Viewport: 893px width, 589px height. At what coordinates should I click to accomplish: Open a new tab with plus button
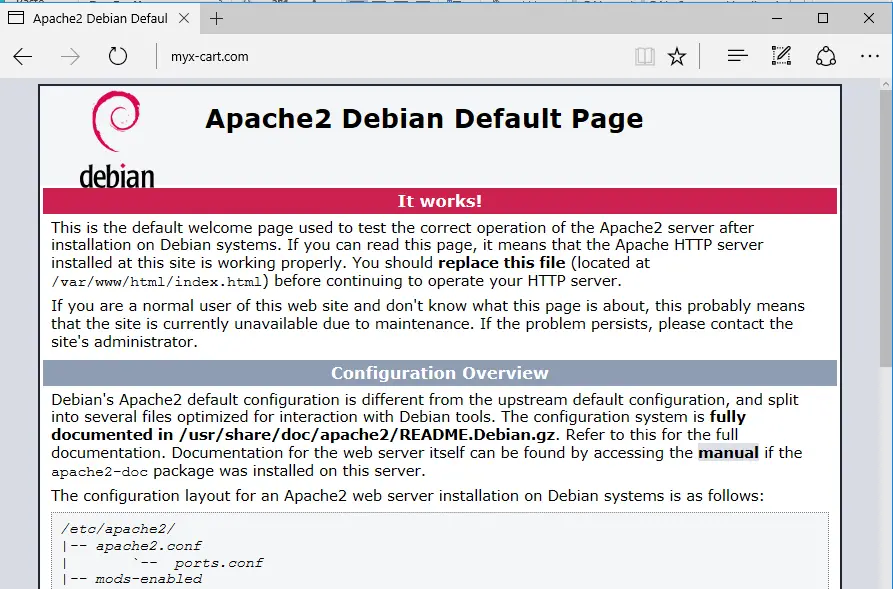pos(216,19)
